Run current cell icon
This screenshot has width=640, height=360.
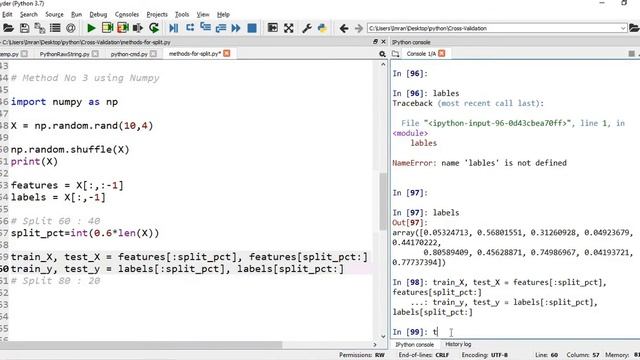click(107, 28)
